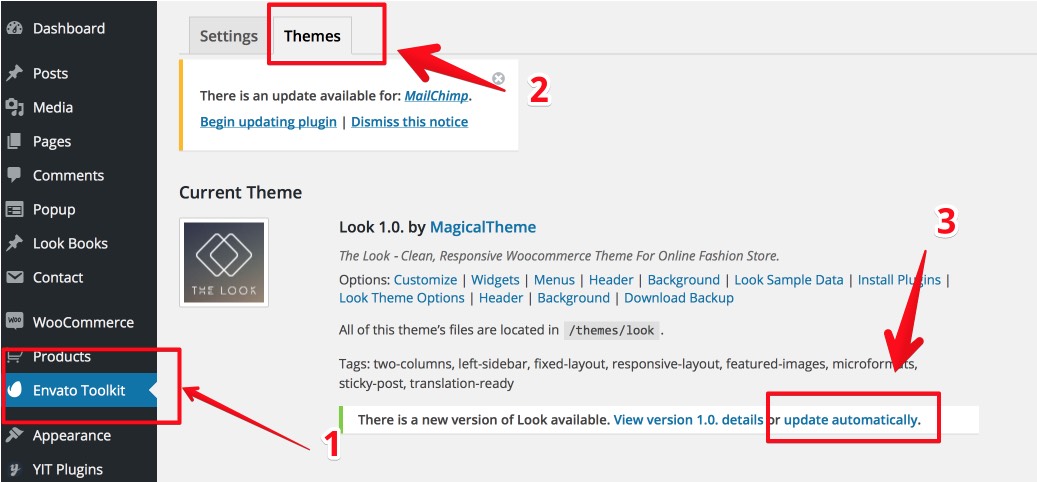Click the Posts pushpin icon
This screenshot has width=1037, height=482.
[15, 73]
